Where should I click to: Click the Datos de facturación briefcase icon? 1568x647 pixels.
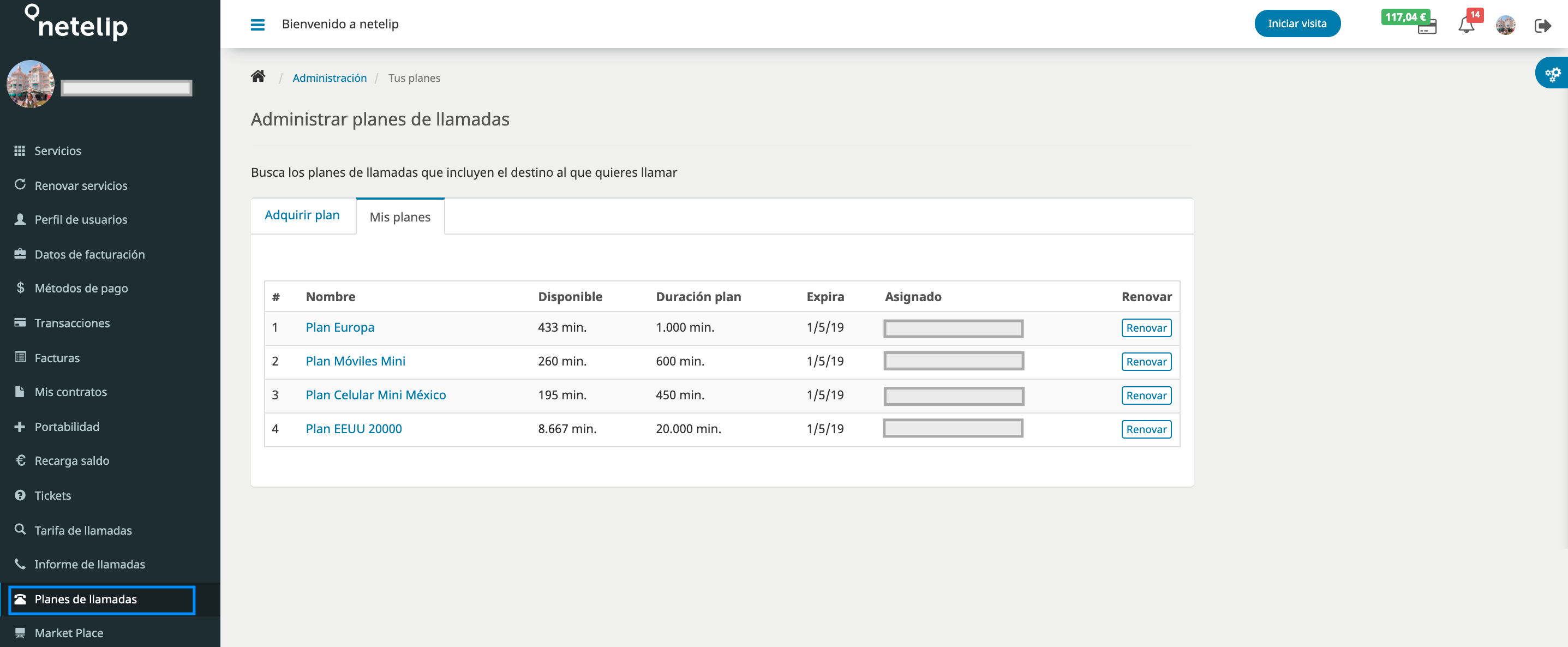20,254
